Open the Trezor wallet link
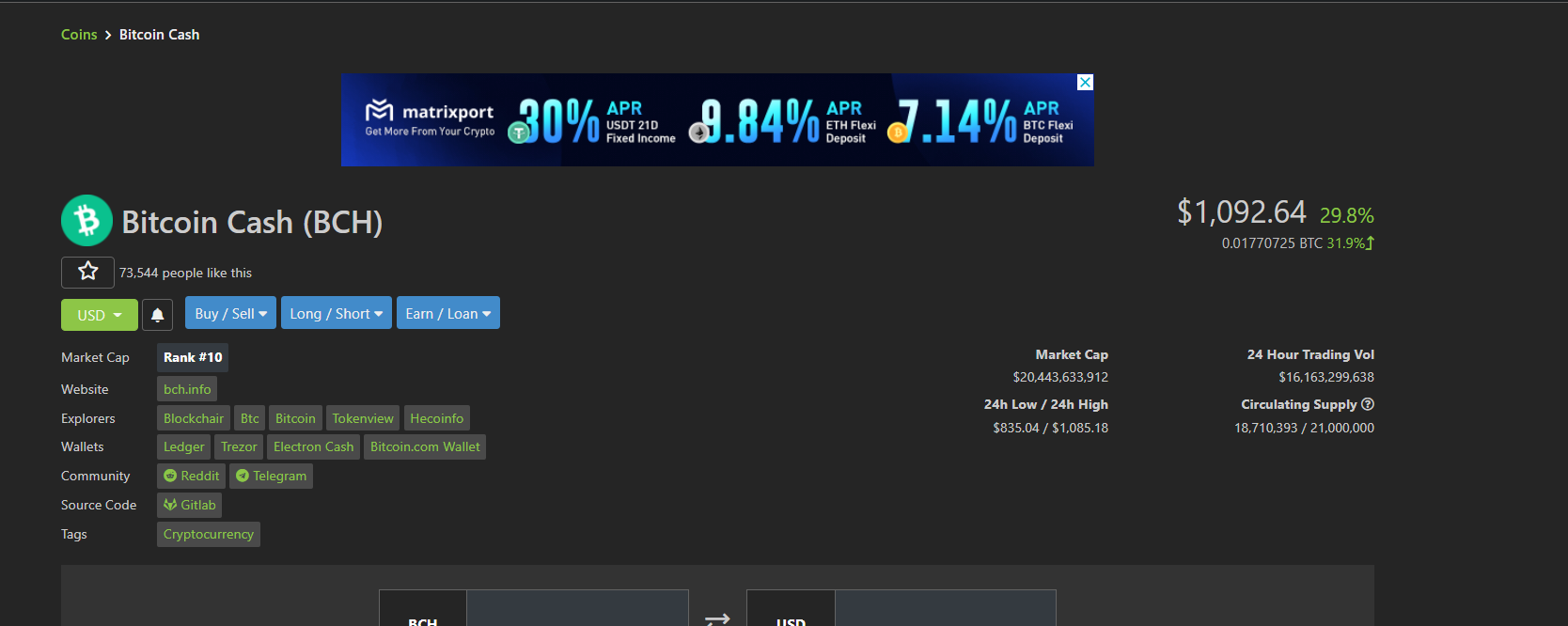Viewport: 1568px width, 626px height. pos(239,446)
